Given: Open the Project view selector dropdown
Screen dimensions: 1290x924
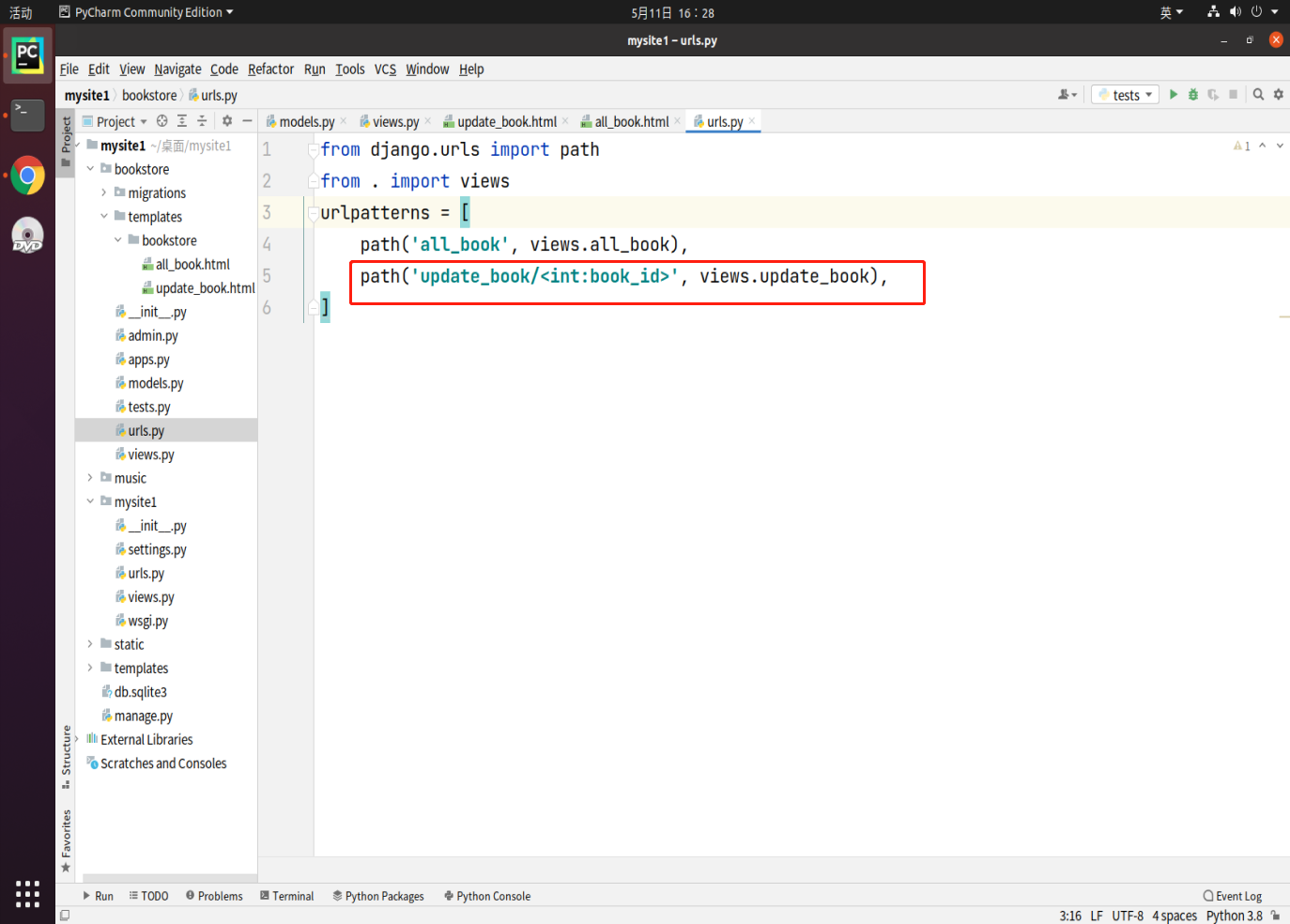Looking at the screenshot, I should click(115, 122).
